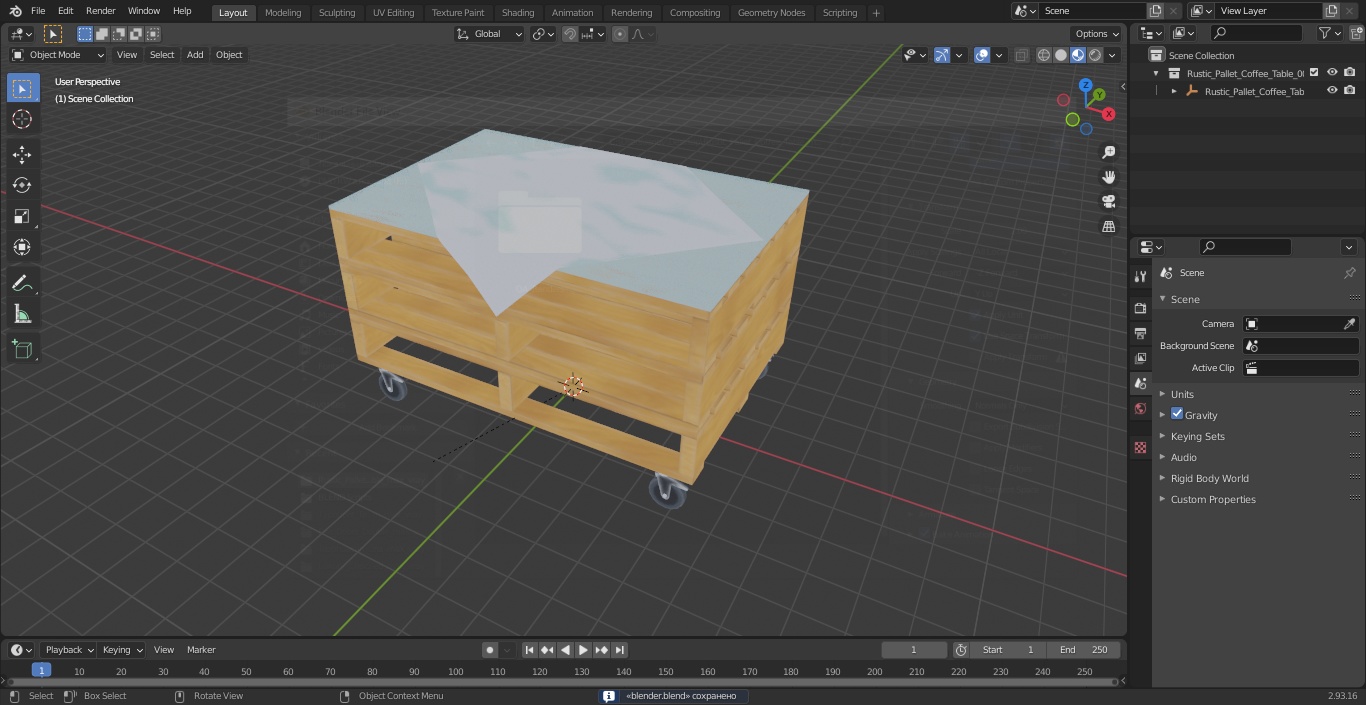1366x705 pixels.
Task: Open the Texture properties tab
Action: [1140, 448]
